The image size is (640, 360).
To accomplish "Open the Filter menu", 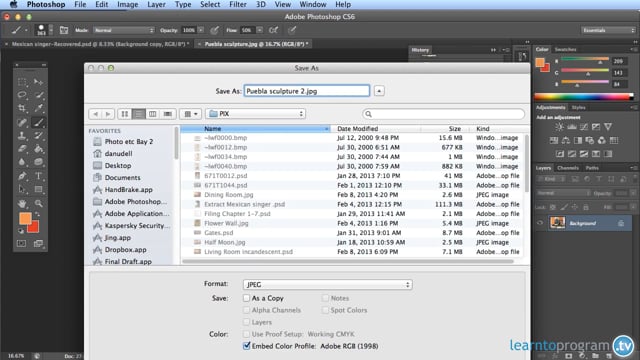I will [238, 4].
